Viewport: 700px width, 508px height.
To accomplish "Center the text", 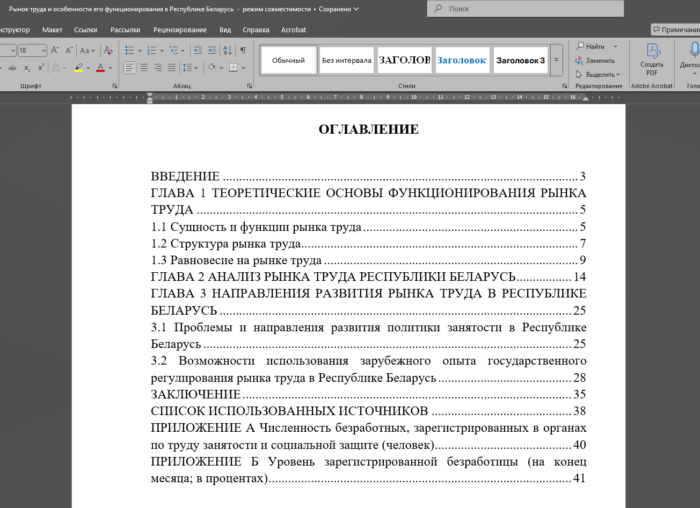I will [x=144, y=68].
